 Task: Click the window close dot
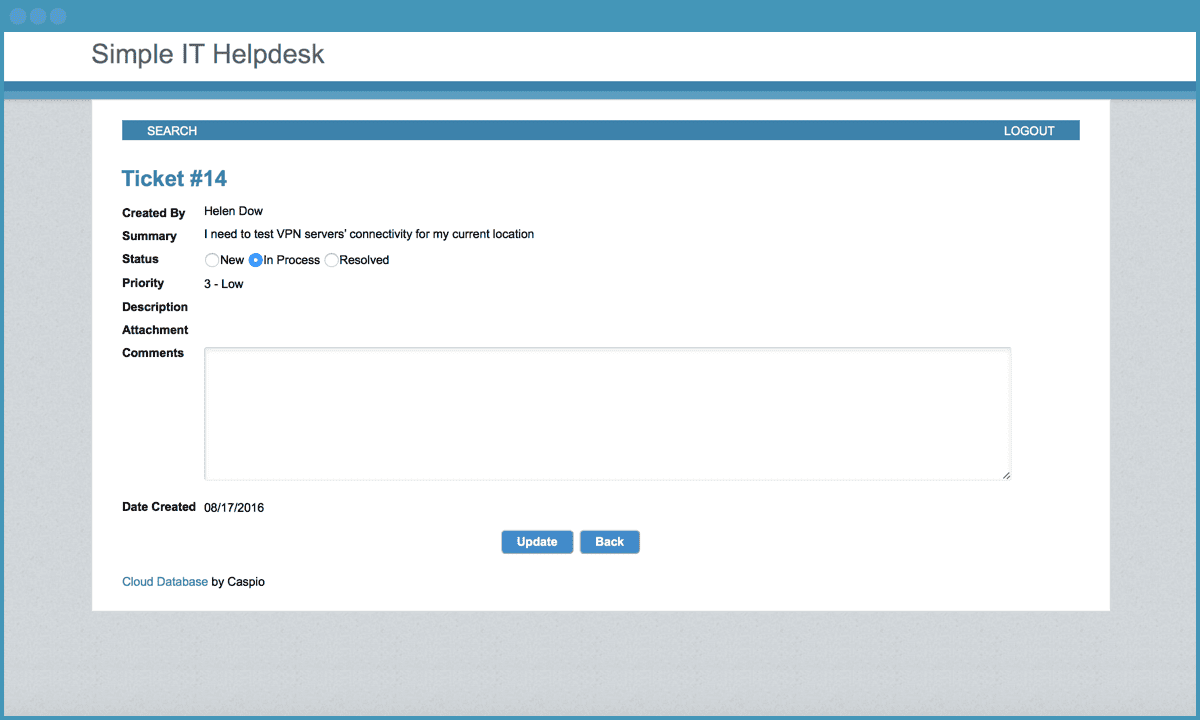(x=18, y=16)
